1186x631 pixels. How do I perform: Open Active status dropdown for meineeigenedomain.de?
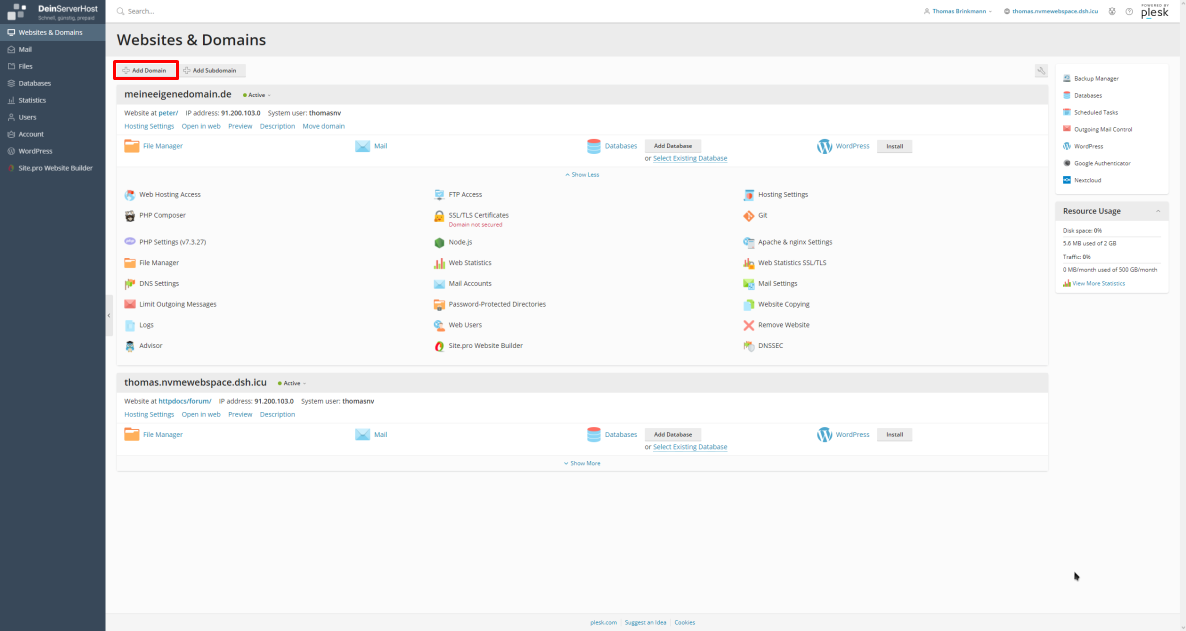click(257, 95)
